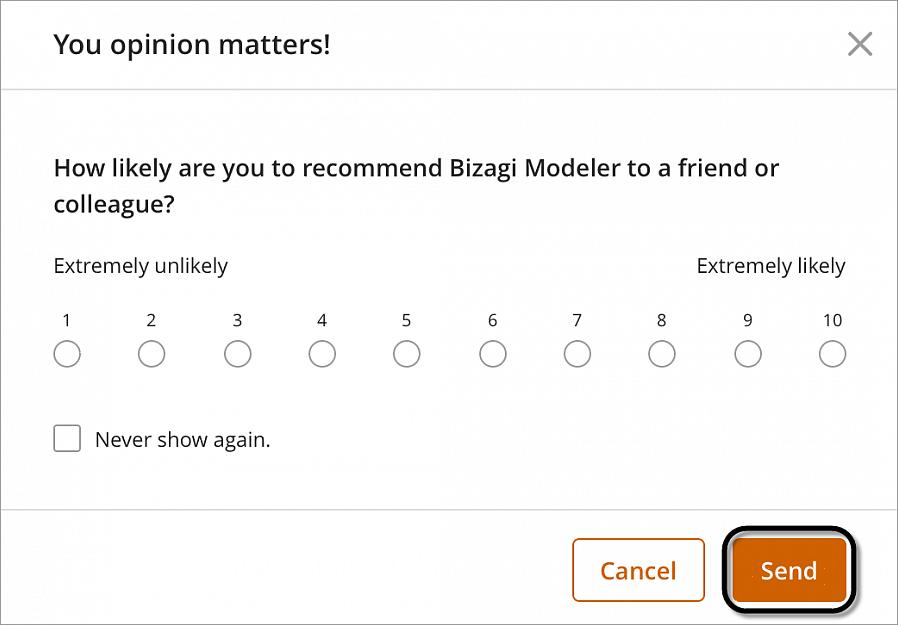
Task: Choose rating 5 radio option
Action: point(407,354)
